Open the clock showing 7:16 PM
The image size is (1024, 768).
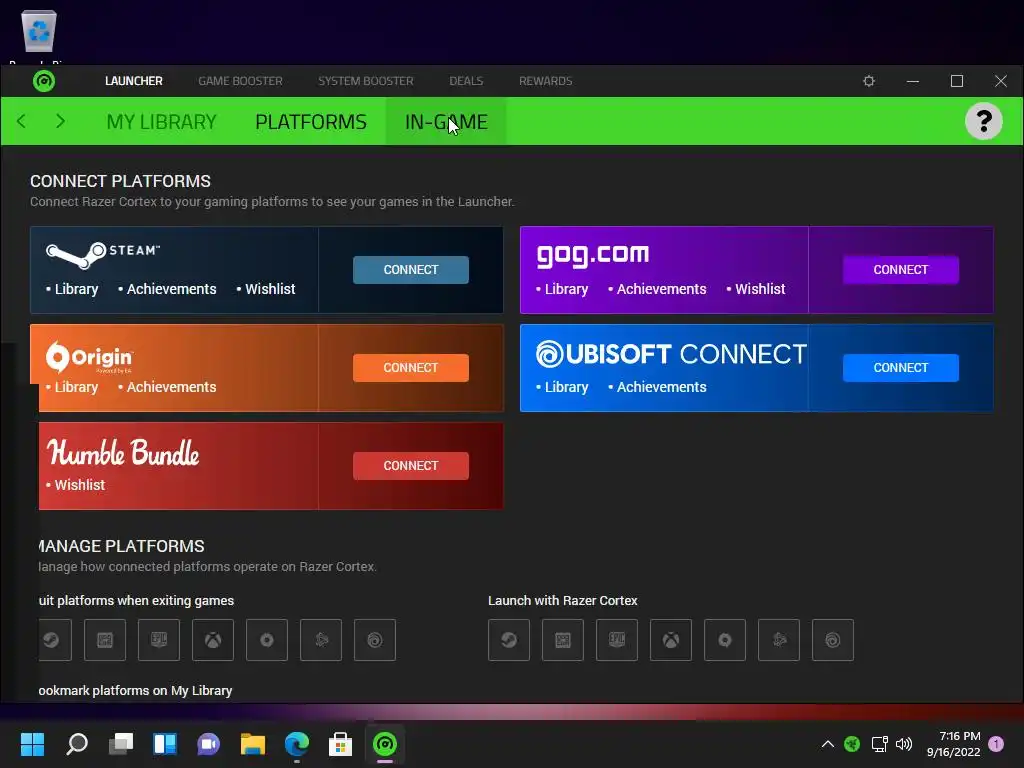point(953,744)
